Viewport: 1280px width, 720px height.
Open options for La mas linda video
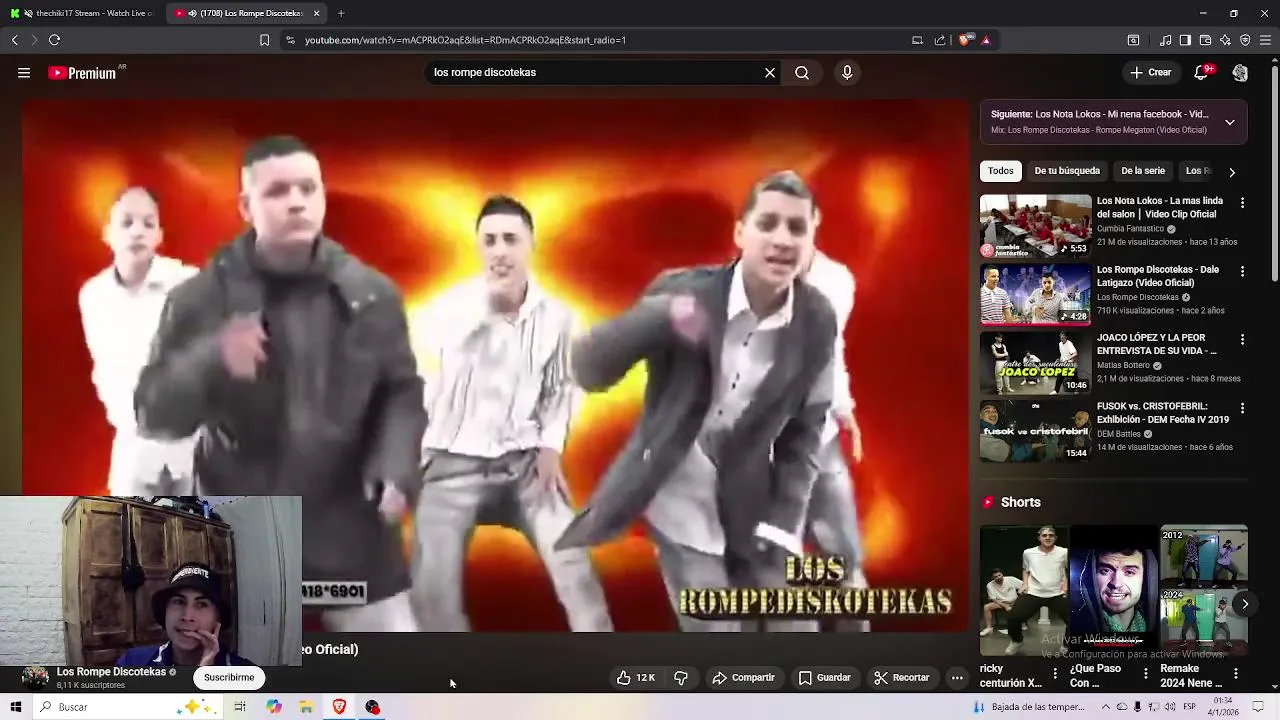pyautogui.click(x=1243, y=203)
